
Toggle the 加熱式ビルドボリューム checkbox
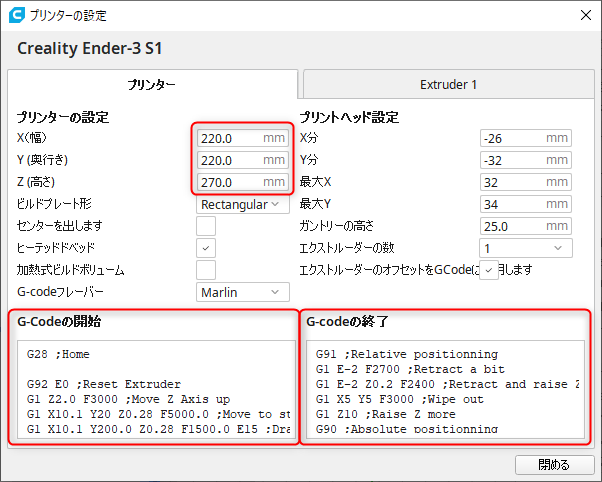206,270
